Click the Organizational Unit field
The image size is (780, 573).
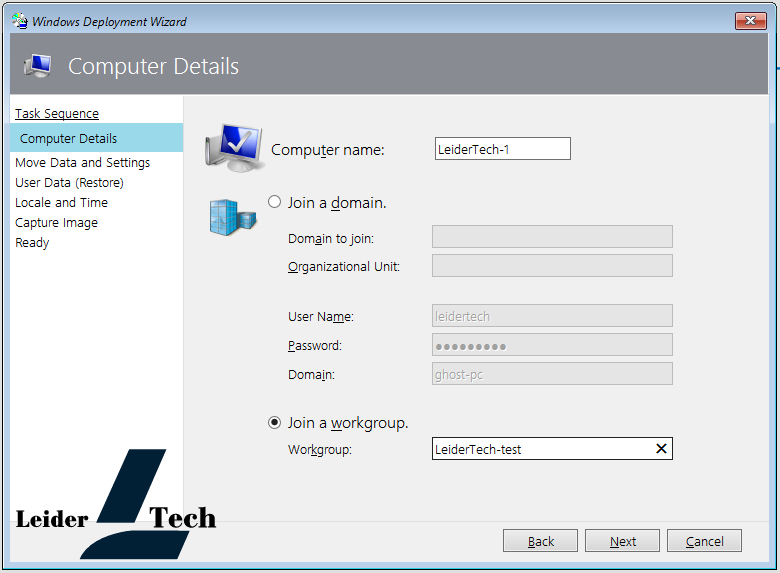tap(552, 266)
